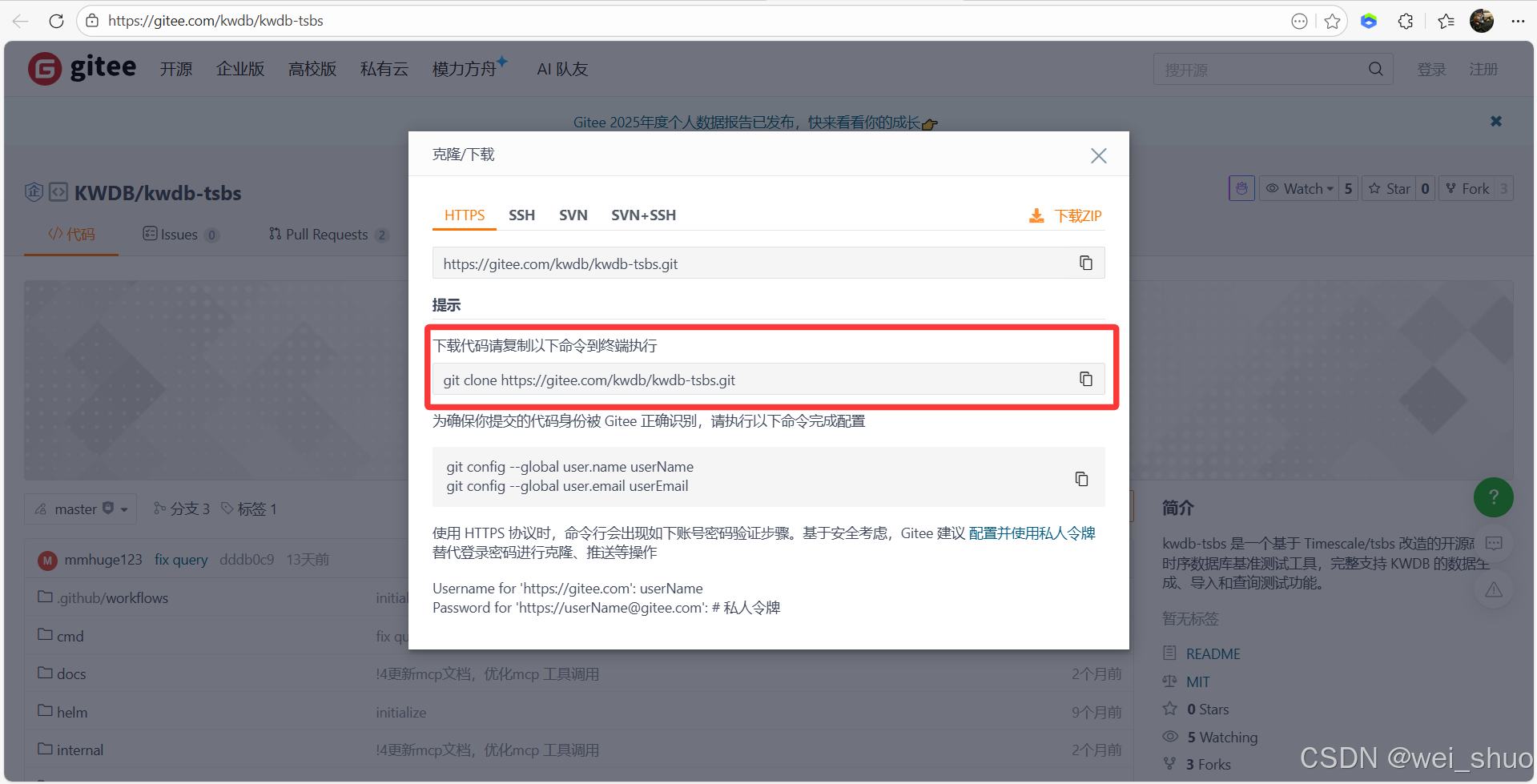Open the browser extensions puzzle icon
Screen dimensions: 1537x784
click(x=1406, y=22)
